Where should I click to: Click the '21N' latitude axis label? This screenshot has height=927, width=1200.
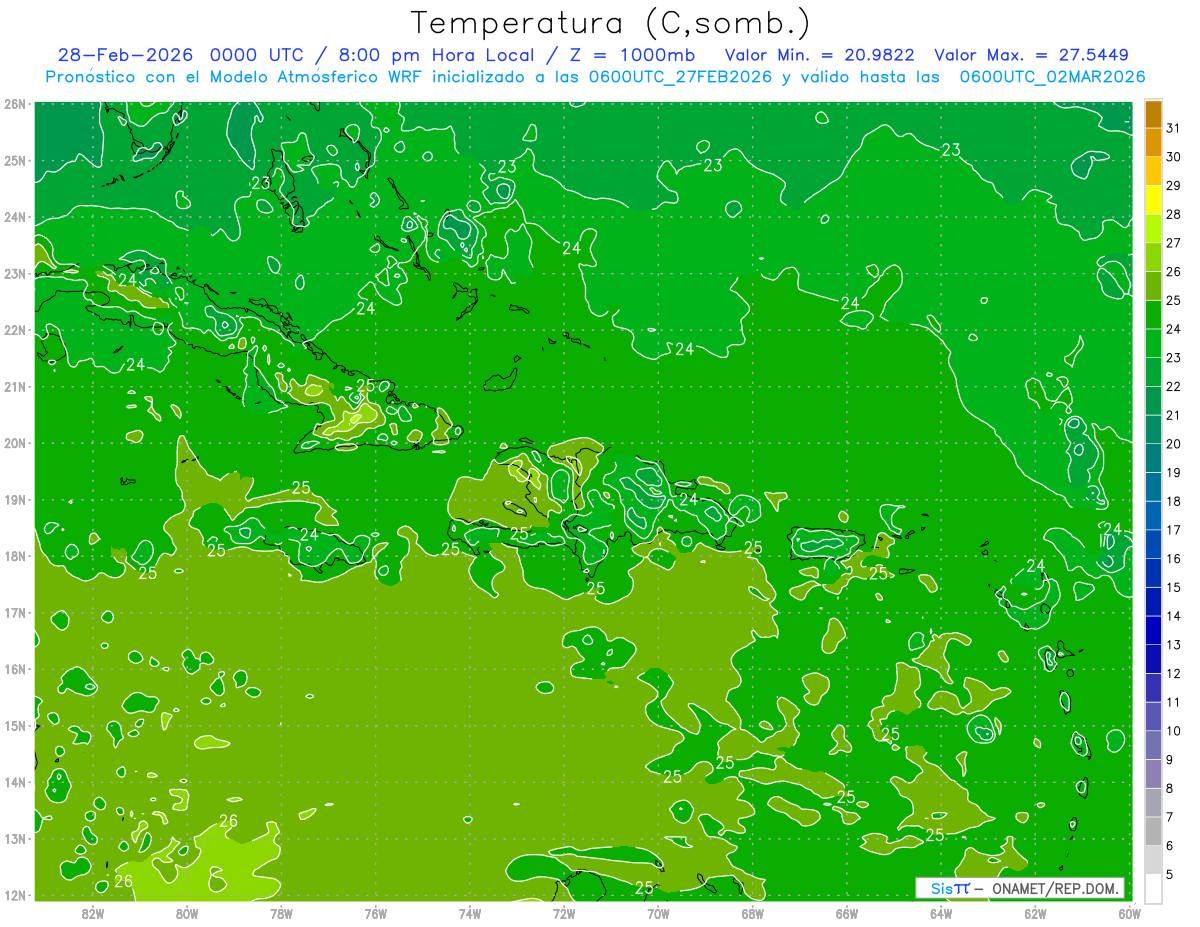click(15, 386)
